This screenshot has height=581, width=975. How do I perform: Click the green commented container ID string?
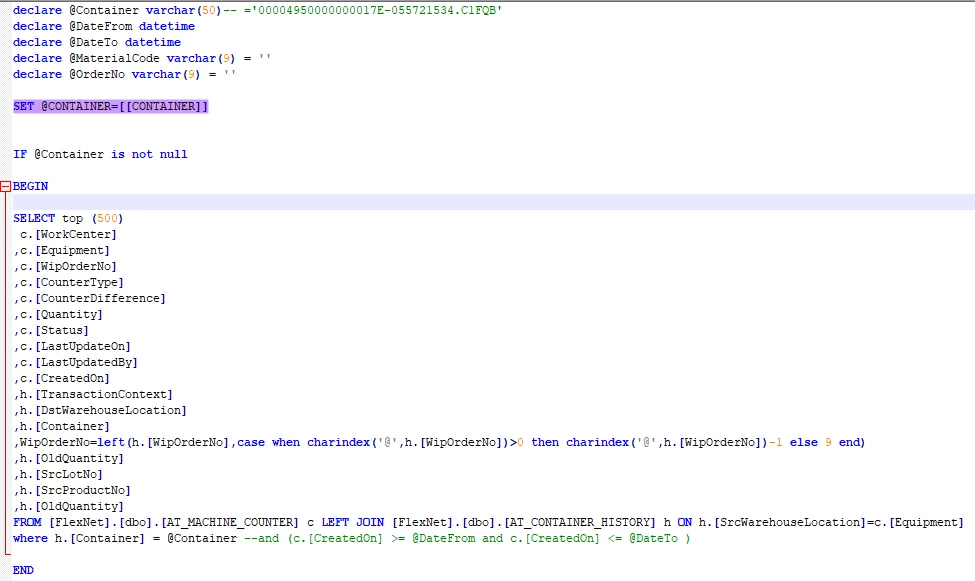379,11
